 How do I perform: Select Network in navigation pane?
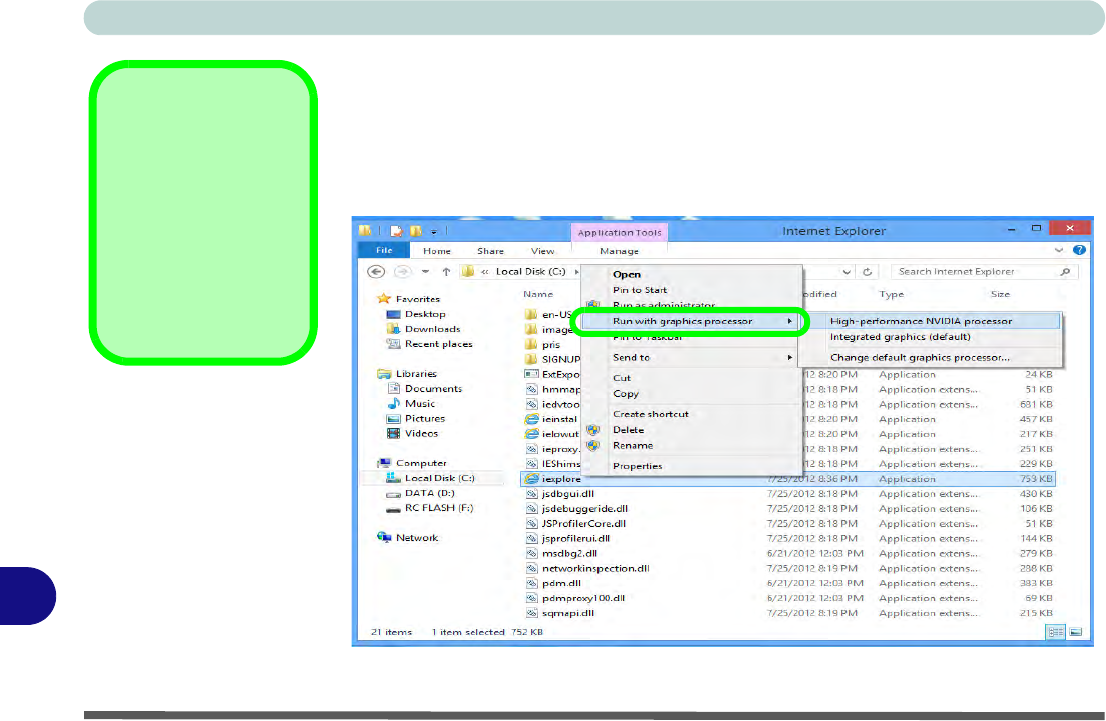pos(417,538)
